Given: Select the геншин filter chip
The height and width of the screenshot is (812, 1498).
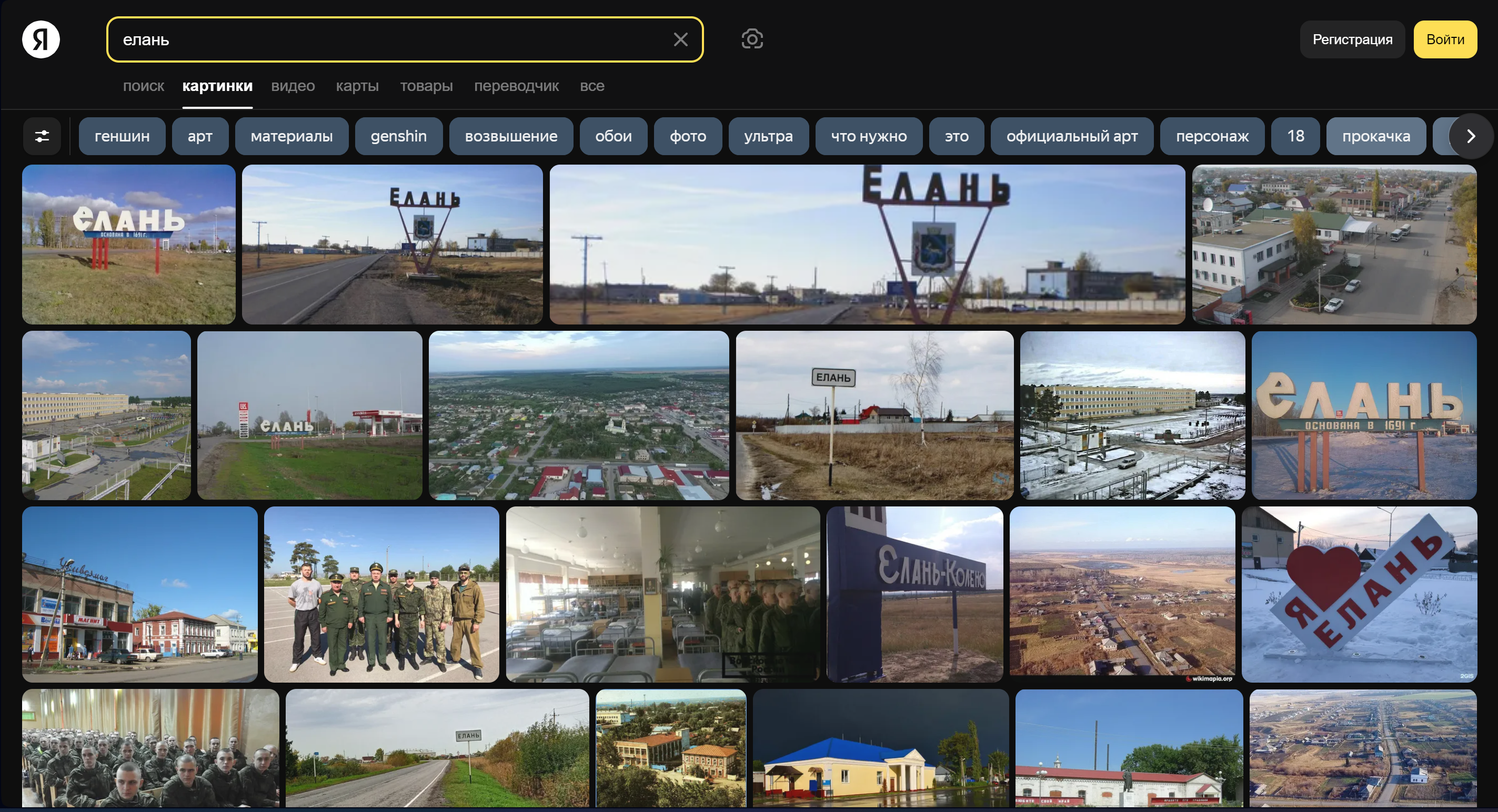Looking at the screenshot, I should (x=122, y=136).
